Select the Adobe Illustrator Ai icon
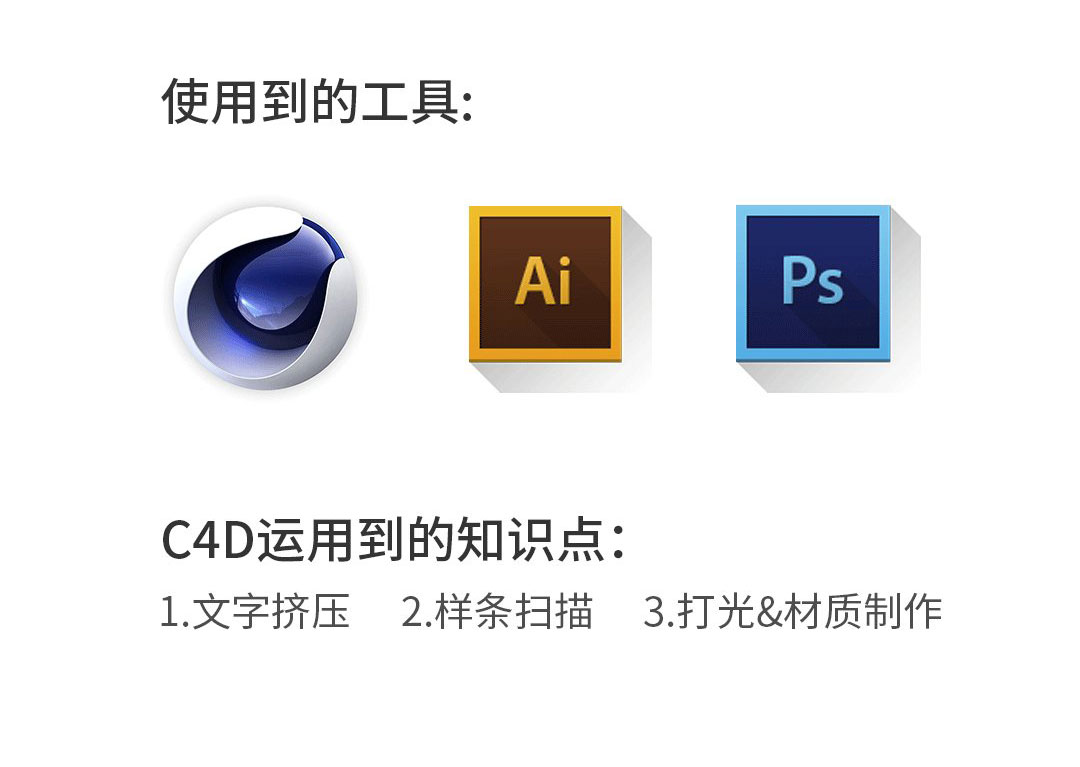The image size is (1080, 767). click(546, 284)
